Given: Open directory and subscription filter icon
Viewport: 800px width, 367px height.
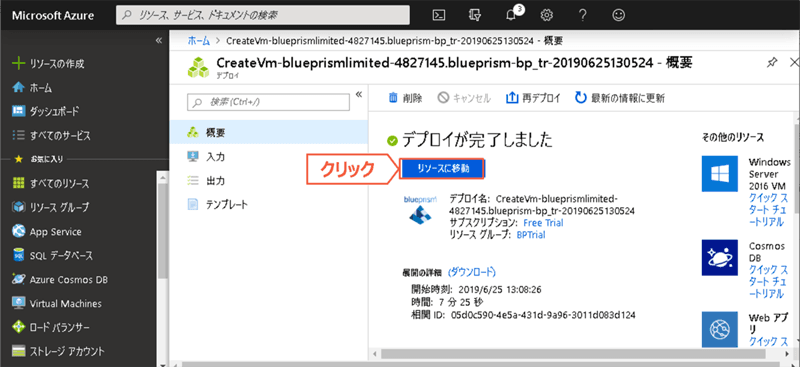Looking at the screenshot, I should tap(474, 15).
